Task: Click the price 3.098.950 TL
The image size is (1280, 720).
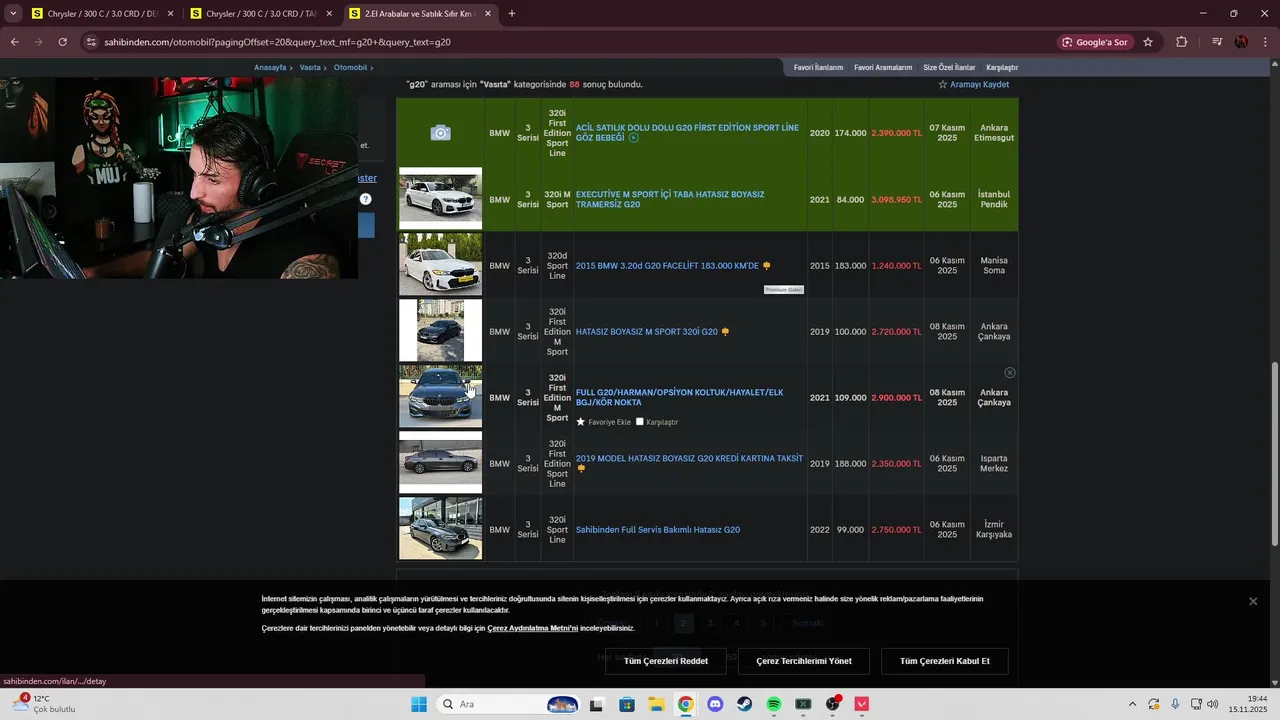Action: [896, 199]
